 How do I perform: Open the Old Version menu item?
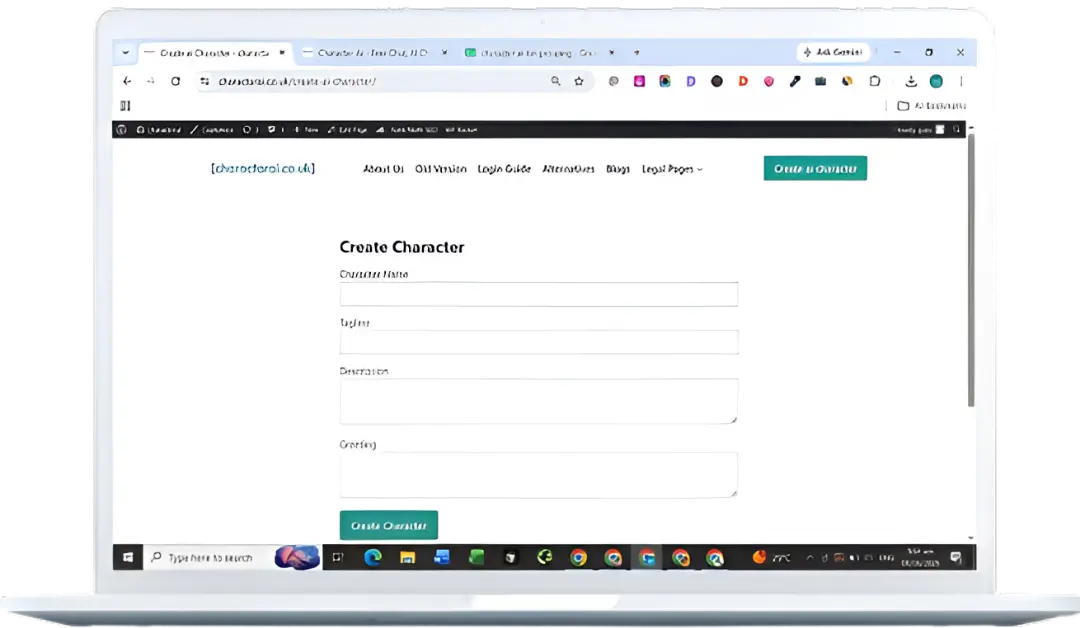pos(441,169)
